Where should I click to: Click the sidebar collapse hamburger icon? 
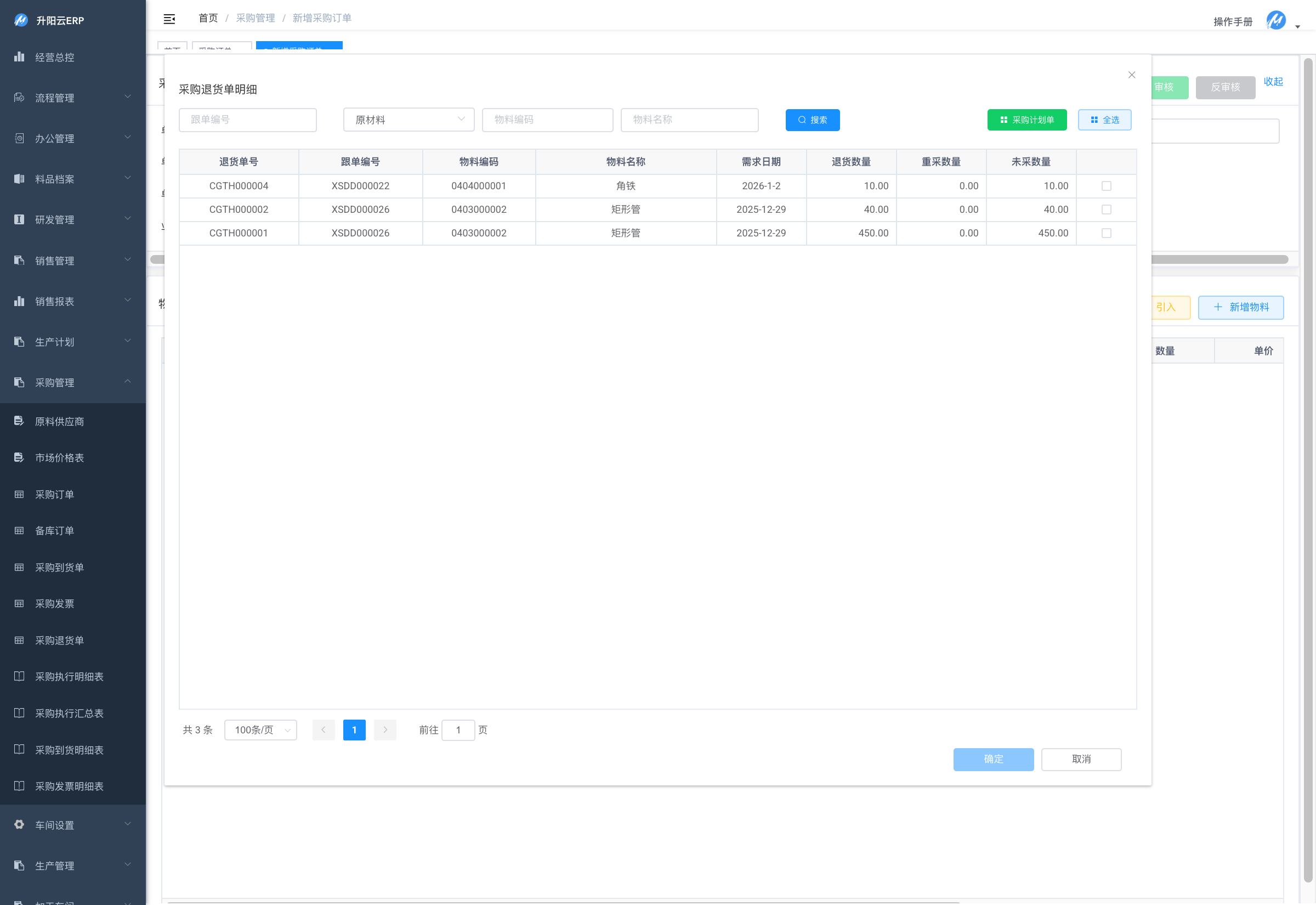(169, 19)
